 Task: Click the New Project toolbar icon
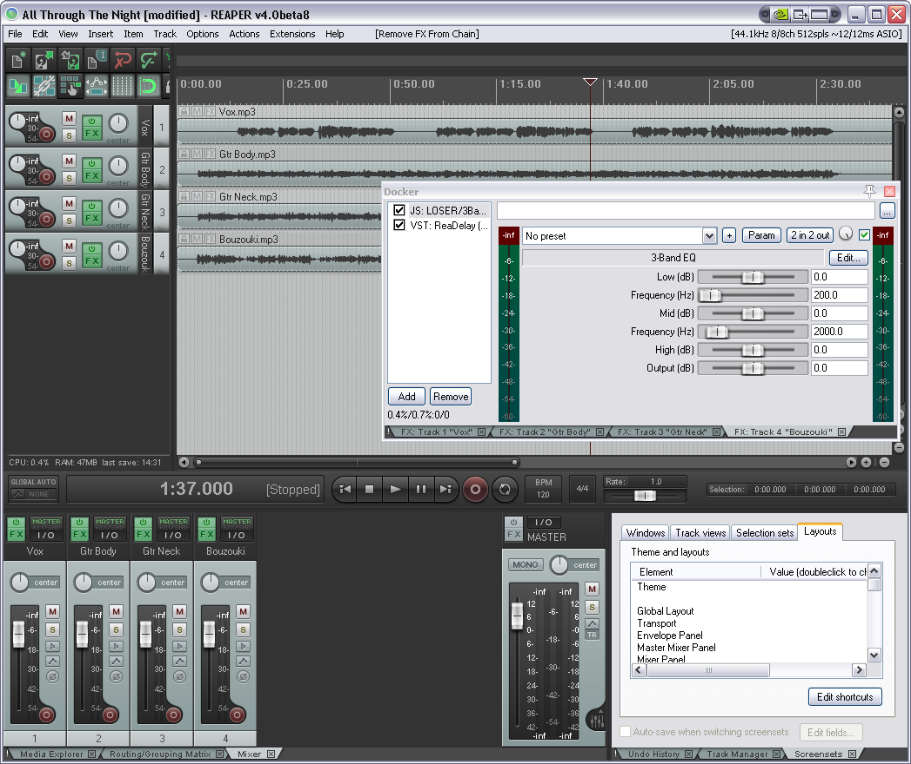pyautogui.click(x=17, y=60)
